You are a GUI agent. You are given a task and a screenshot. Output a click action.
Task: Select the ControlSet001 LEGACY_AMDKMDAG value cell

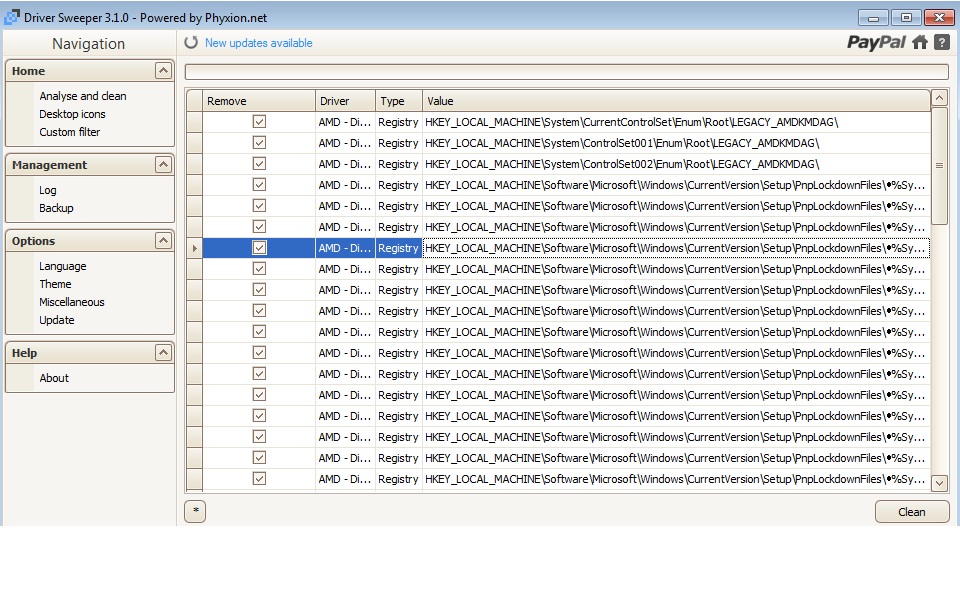point(676,143)
